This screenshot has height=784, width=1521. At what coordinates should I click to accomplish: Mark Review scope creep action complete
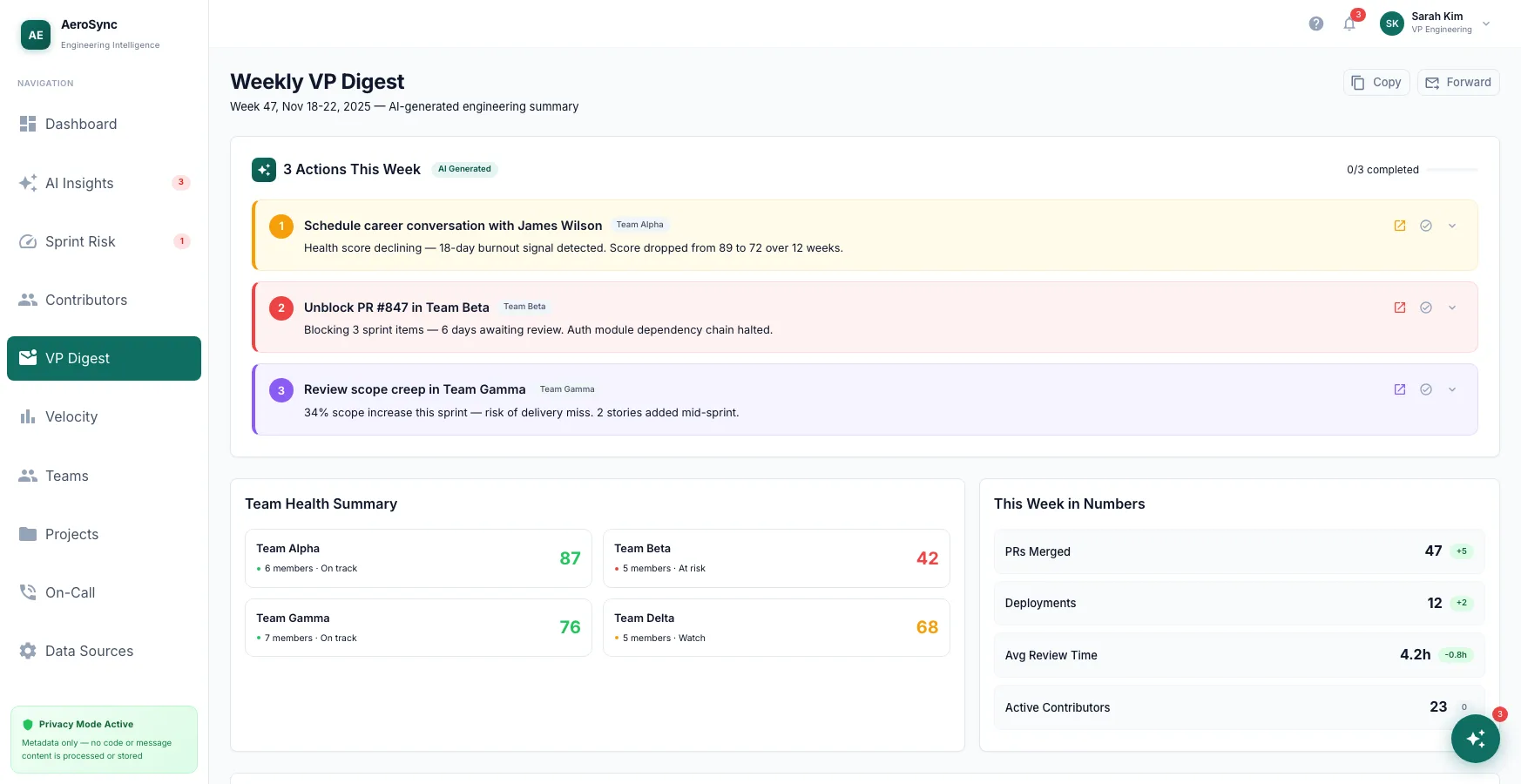click(x=1426, y=389)
